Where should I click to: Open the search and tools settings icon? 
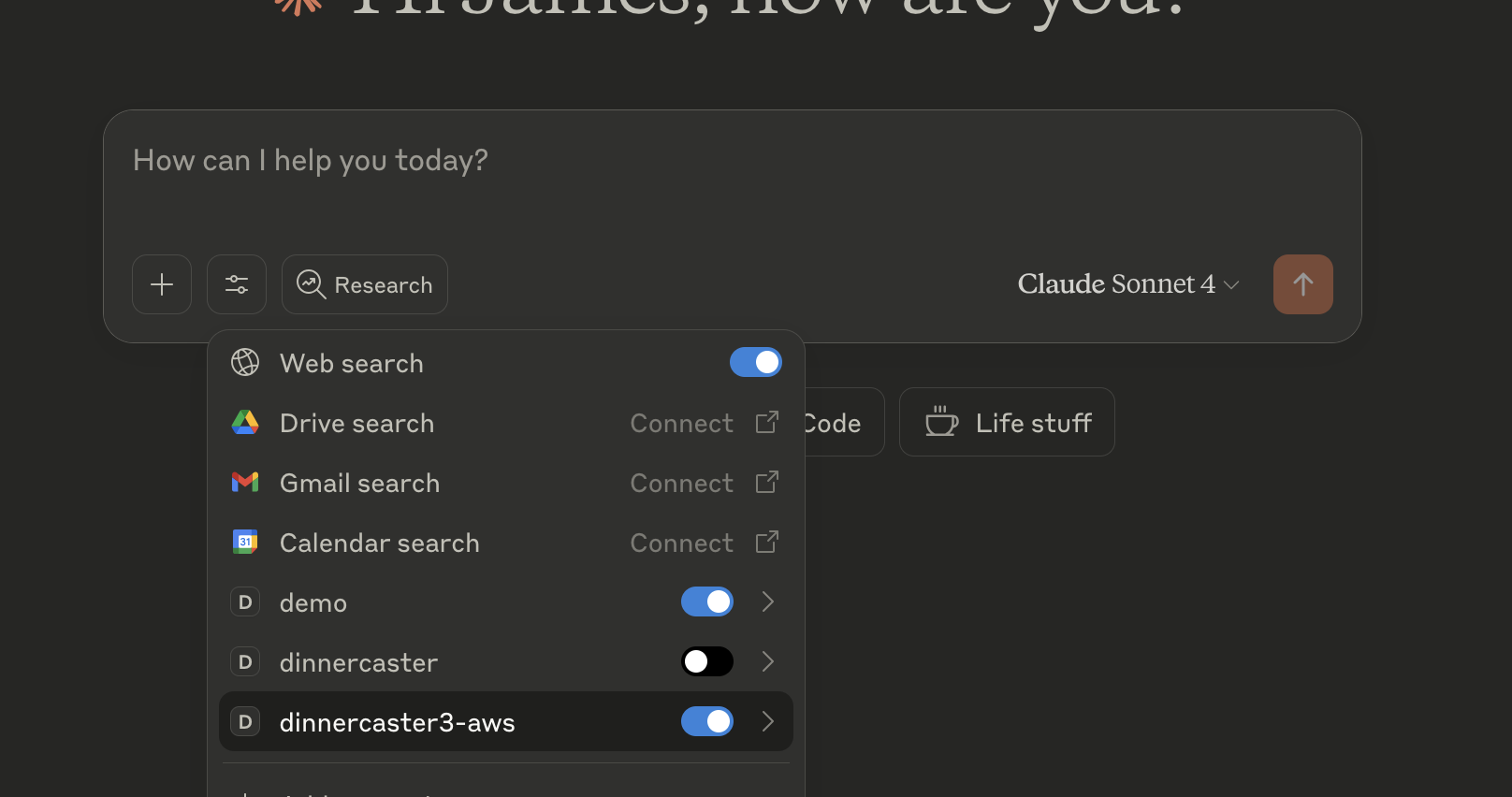point(237,284)
